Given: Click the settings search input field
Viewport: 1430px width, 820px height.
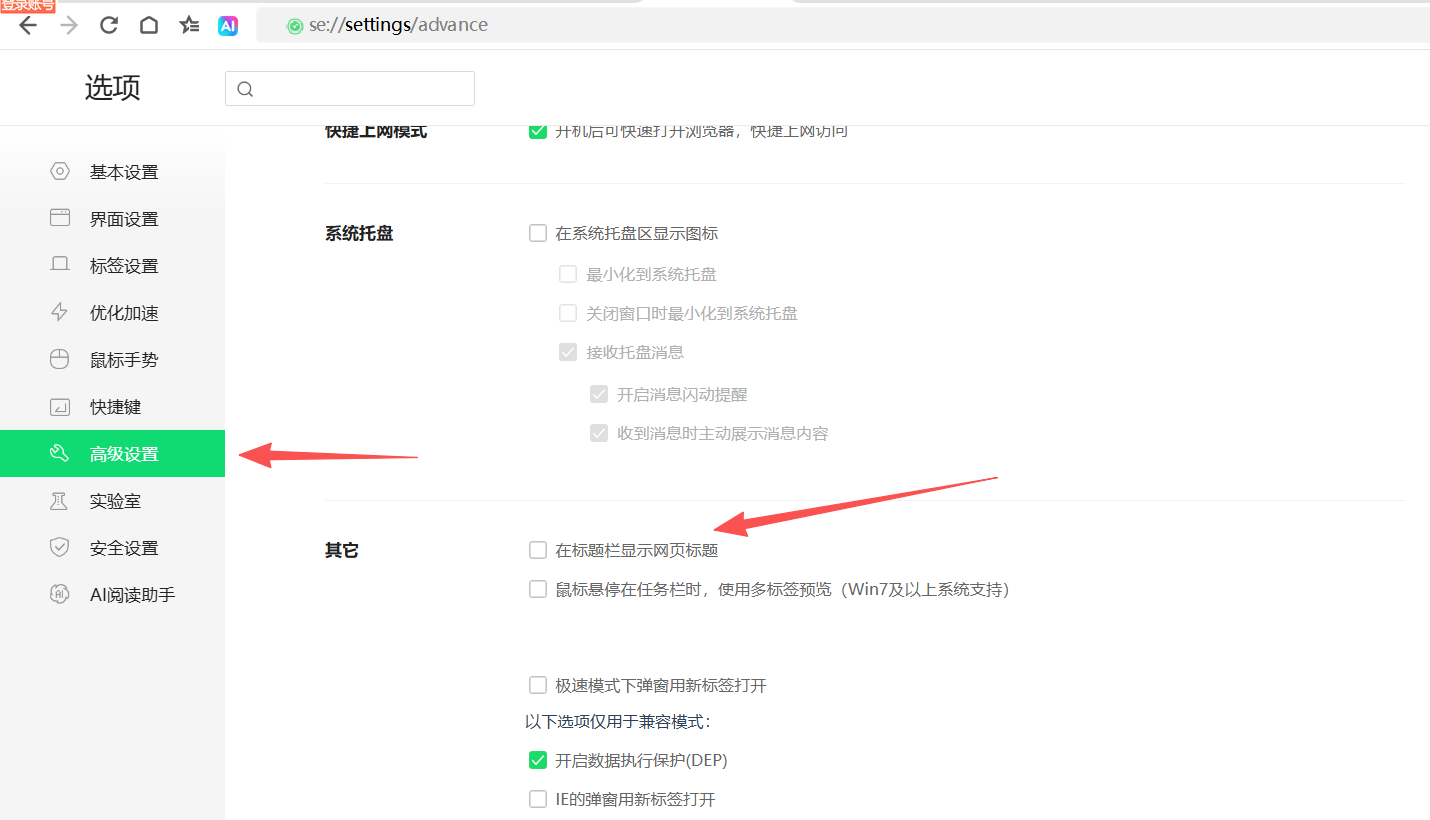Looking at the screenshot, I should pyautogui.click(x=360, y=89).
